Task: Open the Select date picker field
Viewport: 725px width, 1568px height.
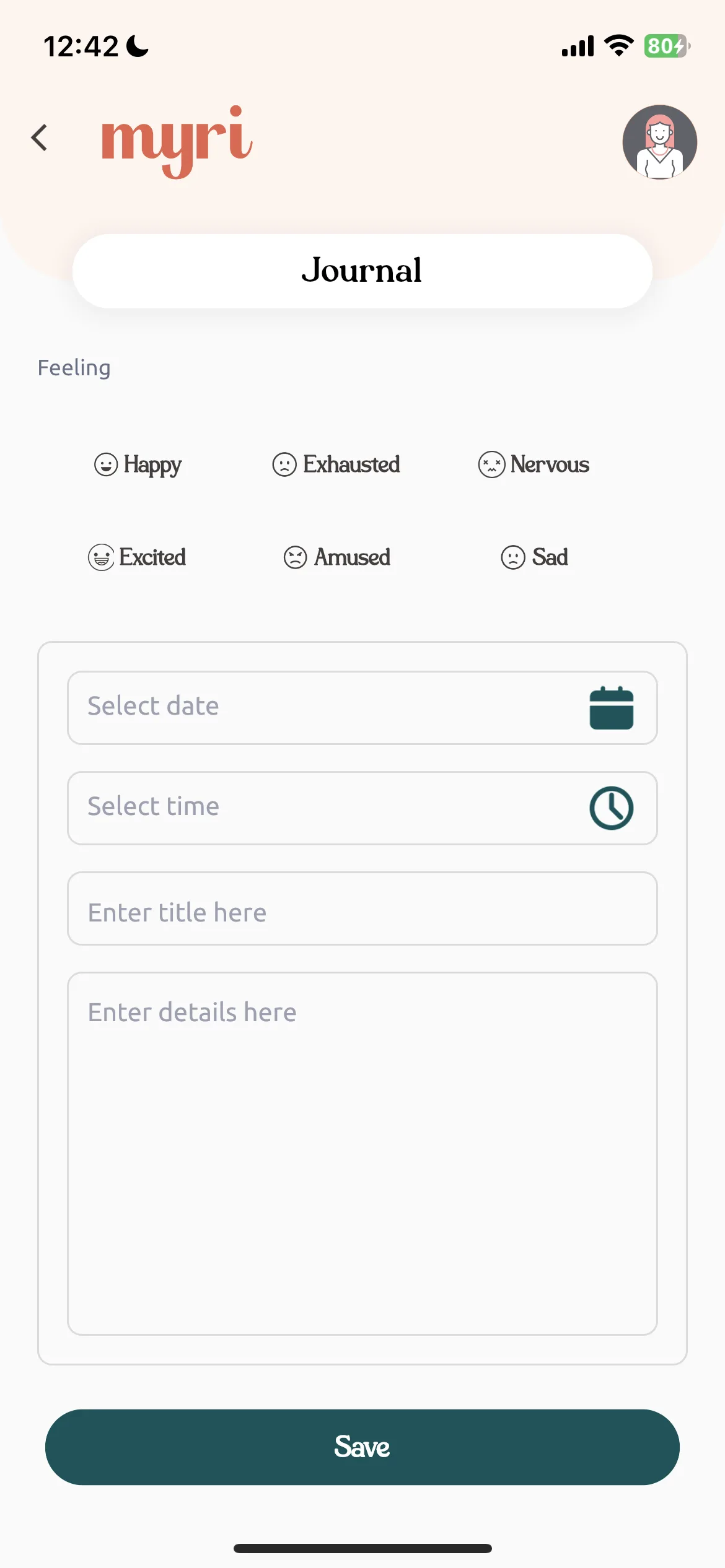Action: [362, 708]
